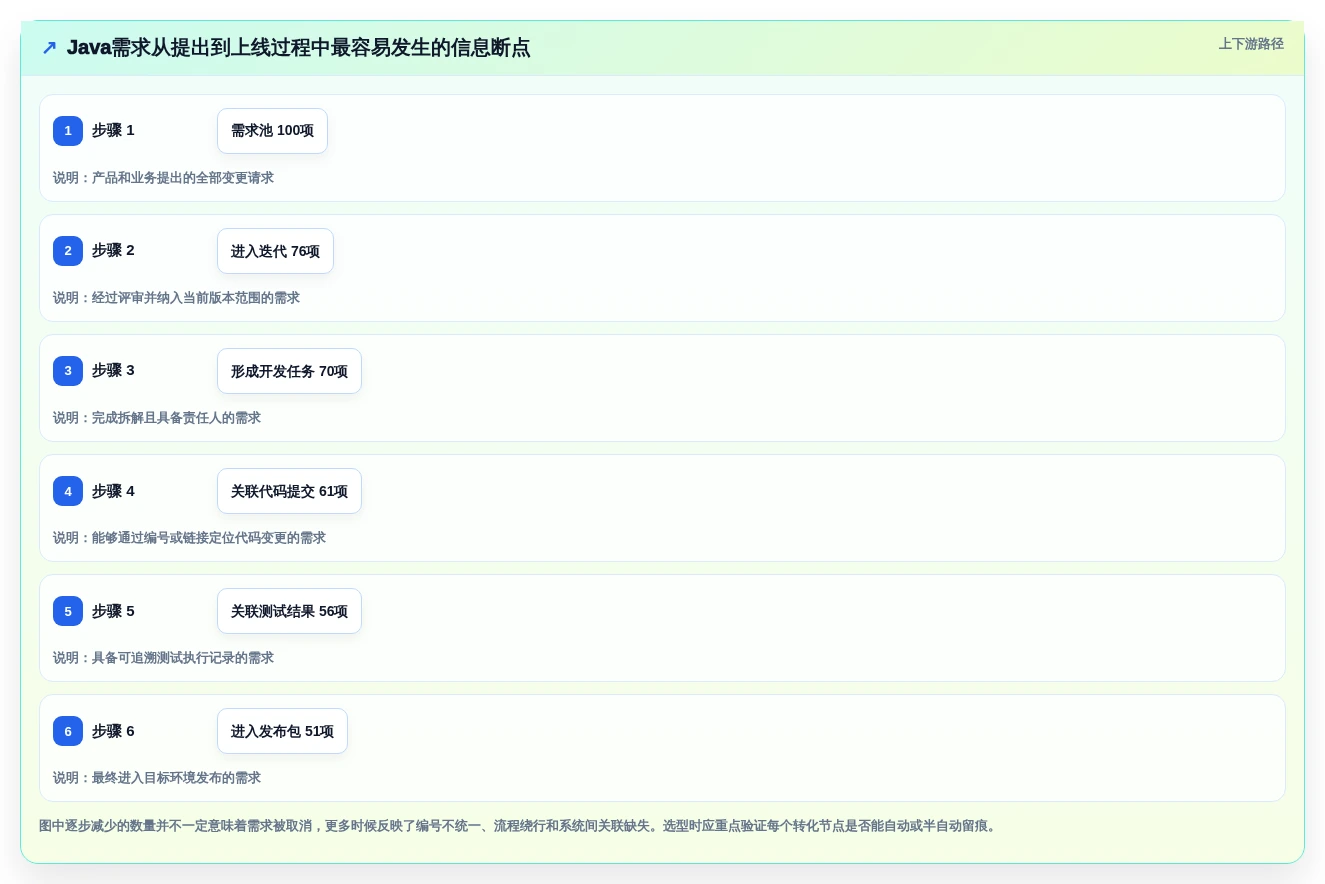This screenshot has height=884, width=1325.
Task: Click the number 3 step badge
Action: tap(68, 371)
